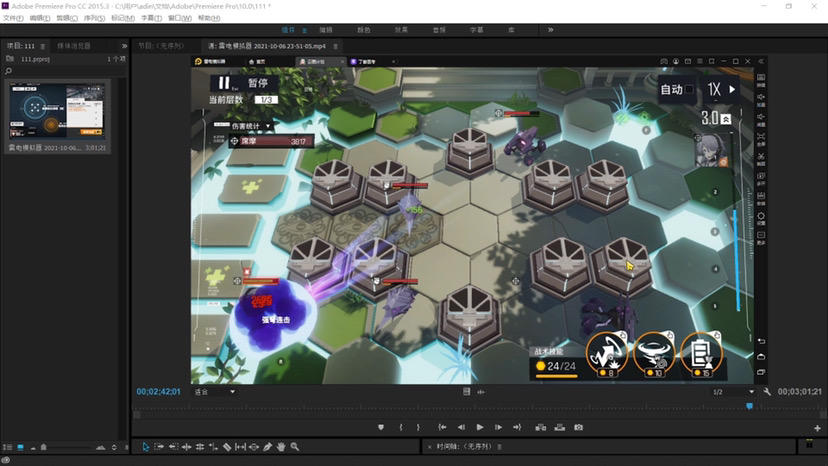Open the 窗口(W) menu
The width and height of the screenshot is (828, 466).
coord(180,18)
